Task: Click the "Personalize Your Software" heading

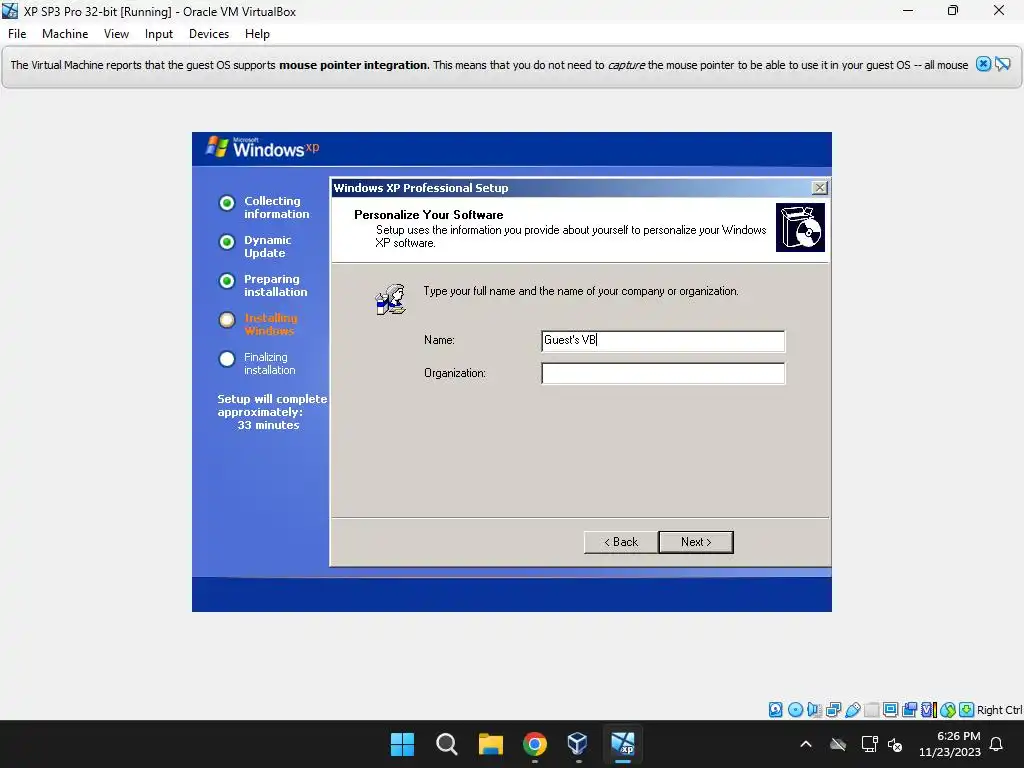Action: pos(428,215)
